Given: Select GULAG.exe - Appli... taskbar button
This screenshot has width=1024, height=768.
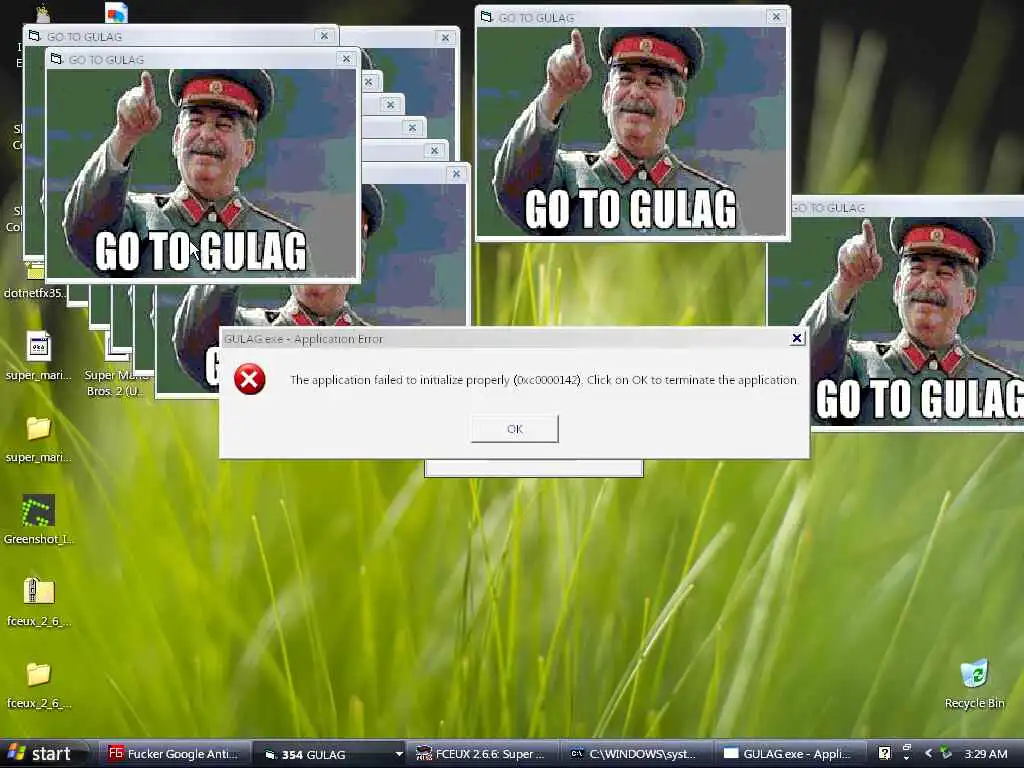Looking at the screenshot, I should (790, 754).
